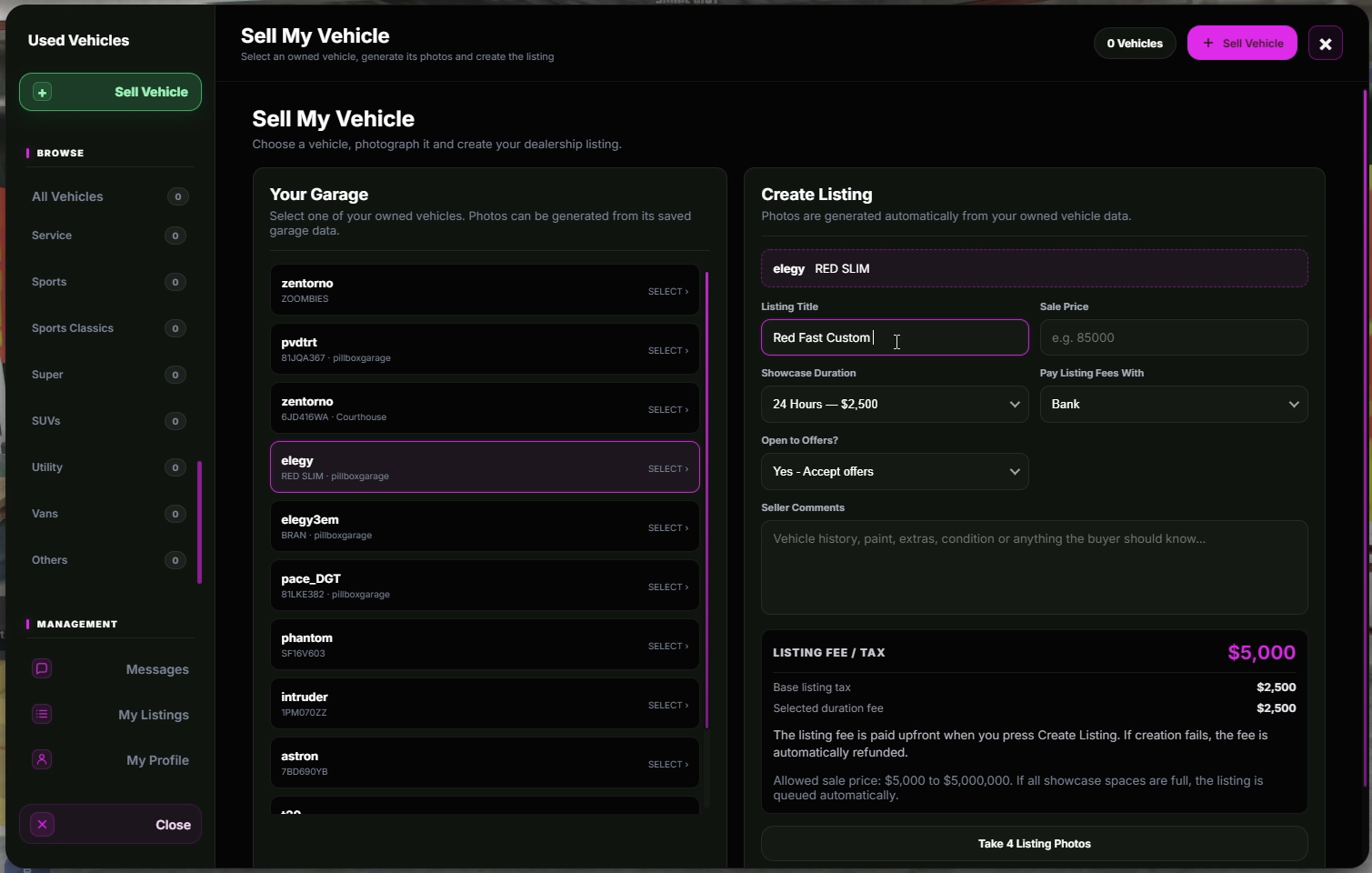Viewport: 1372px width, 873px height.
Task: Select the pace_DGT garage entry
Action: pos(485,586)
